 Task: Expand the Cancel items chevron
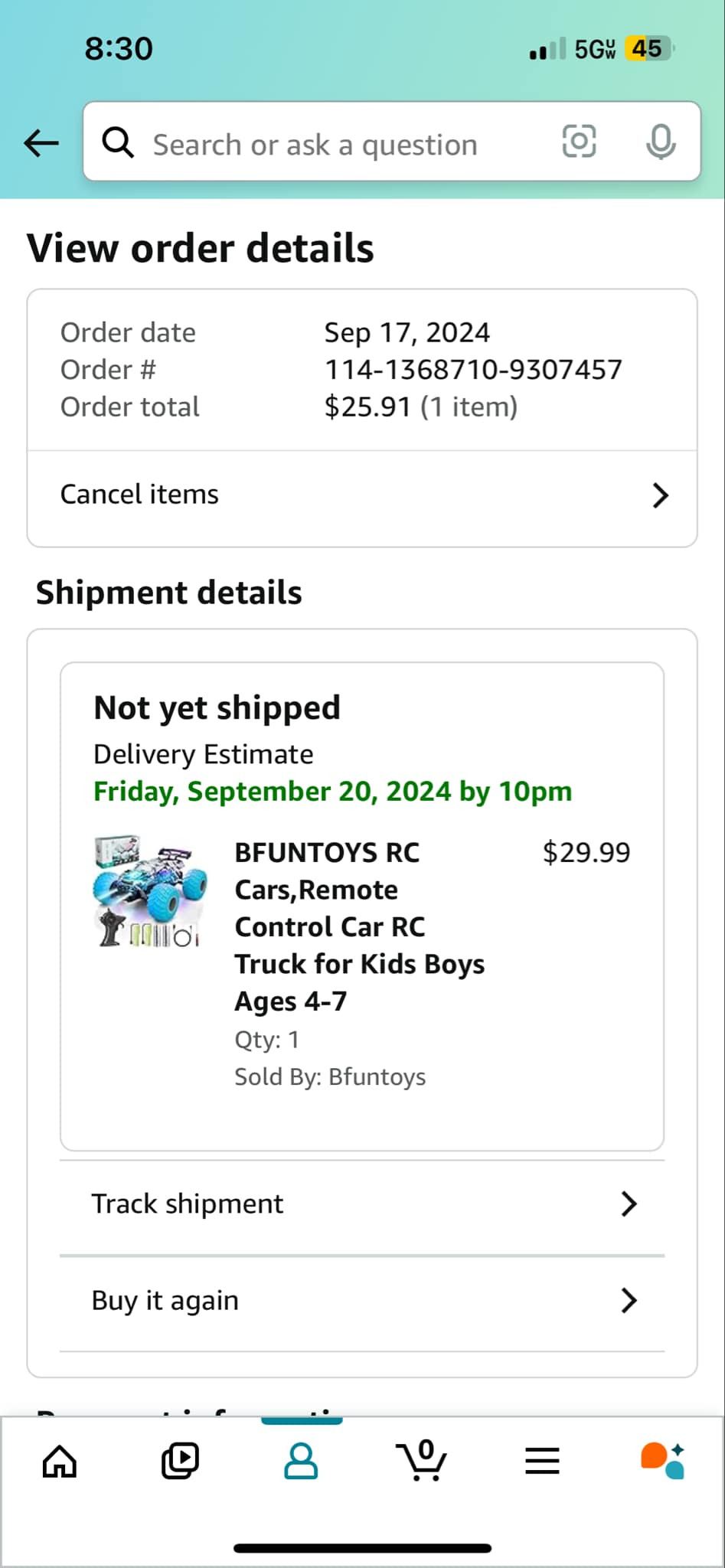point(660,495)
